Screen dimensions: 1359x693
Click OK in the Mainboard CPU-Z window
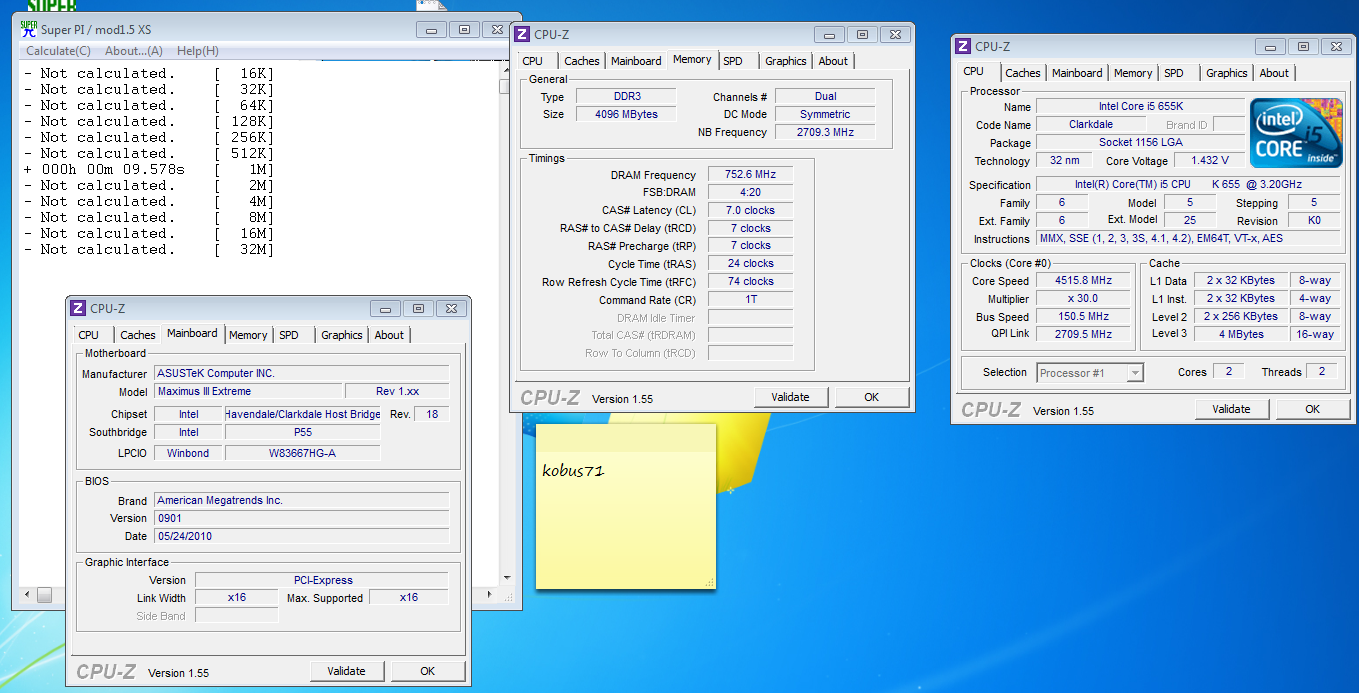(427, 671)
